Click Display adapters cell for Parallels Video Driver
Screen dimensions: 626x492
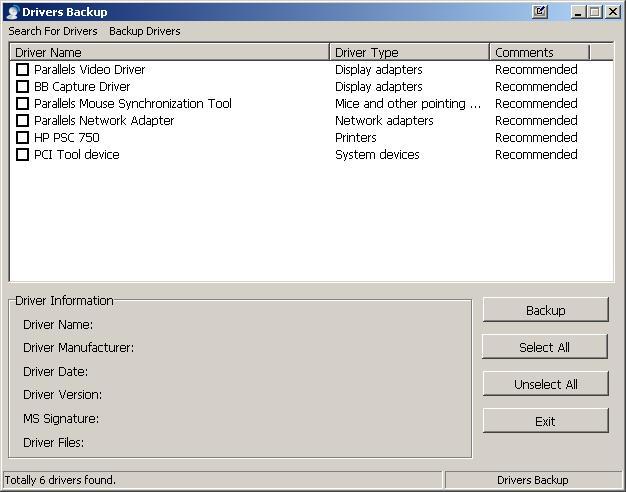[x=378, y=69]
